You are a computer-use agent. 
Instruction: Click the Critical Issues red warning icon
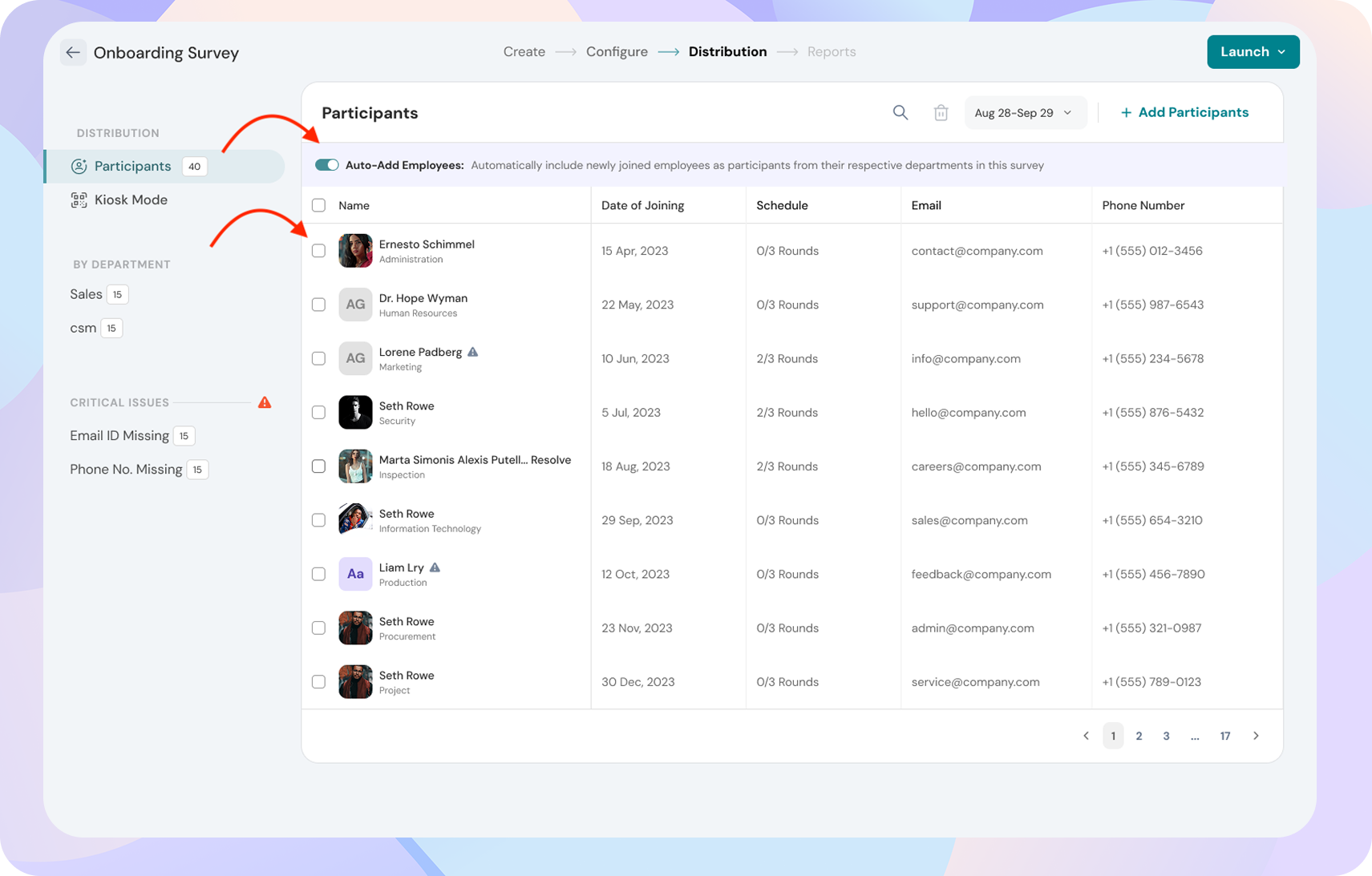tap(265, 402)
